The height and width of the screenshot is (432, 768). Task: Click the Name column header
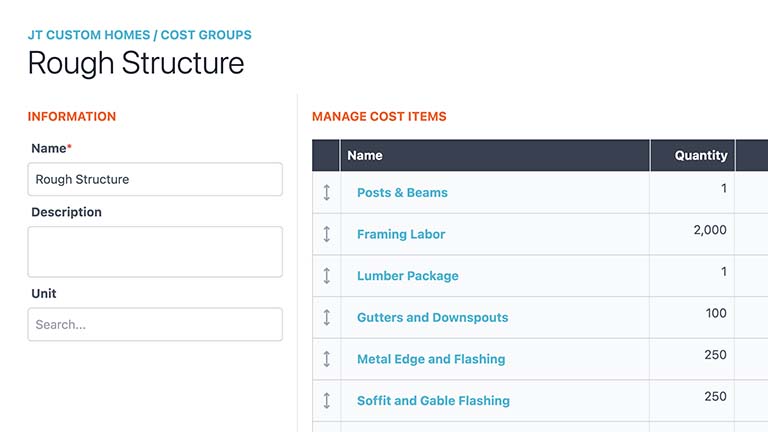(365, 155)
